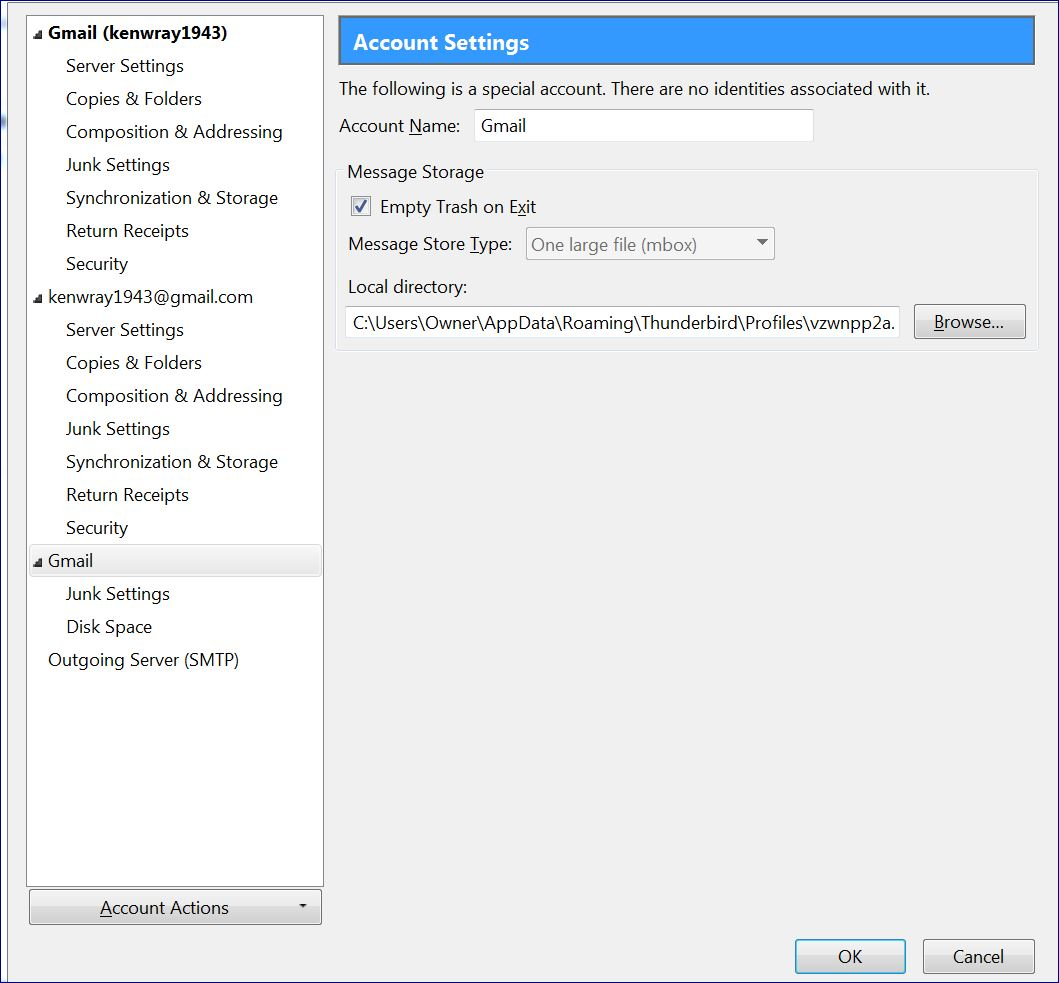Open Junk Settings under Gmail (kenwray1943)
Screen dimensions: 1059x983
pos(118,166)
